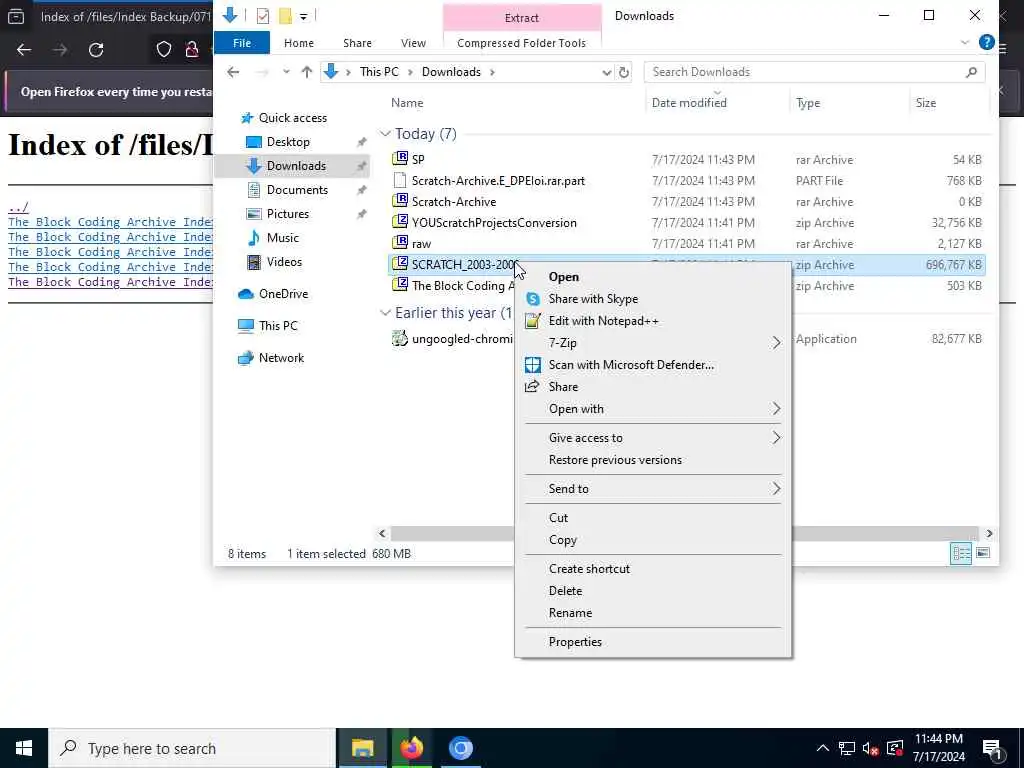Click the Explorer help question mark icon
This screenshot has height=768, width=1024.
click(x=987, y=42)
